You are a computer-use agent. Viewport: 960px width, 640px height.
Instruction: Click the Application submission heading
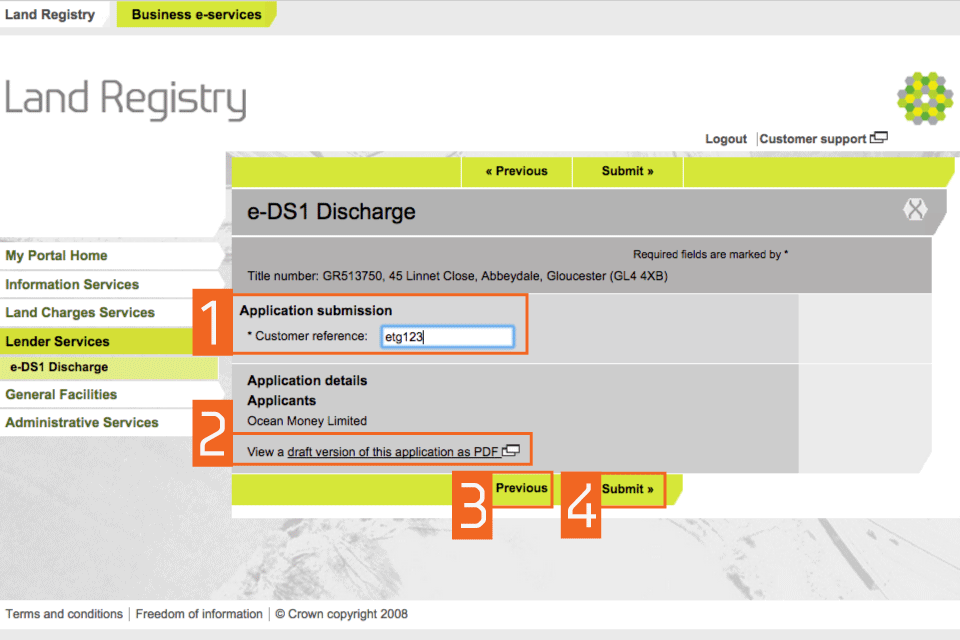(316, 311)
